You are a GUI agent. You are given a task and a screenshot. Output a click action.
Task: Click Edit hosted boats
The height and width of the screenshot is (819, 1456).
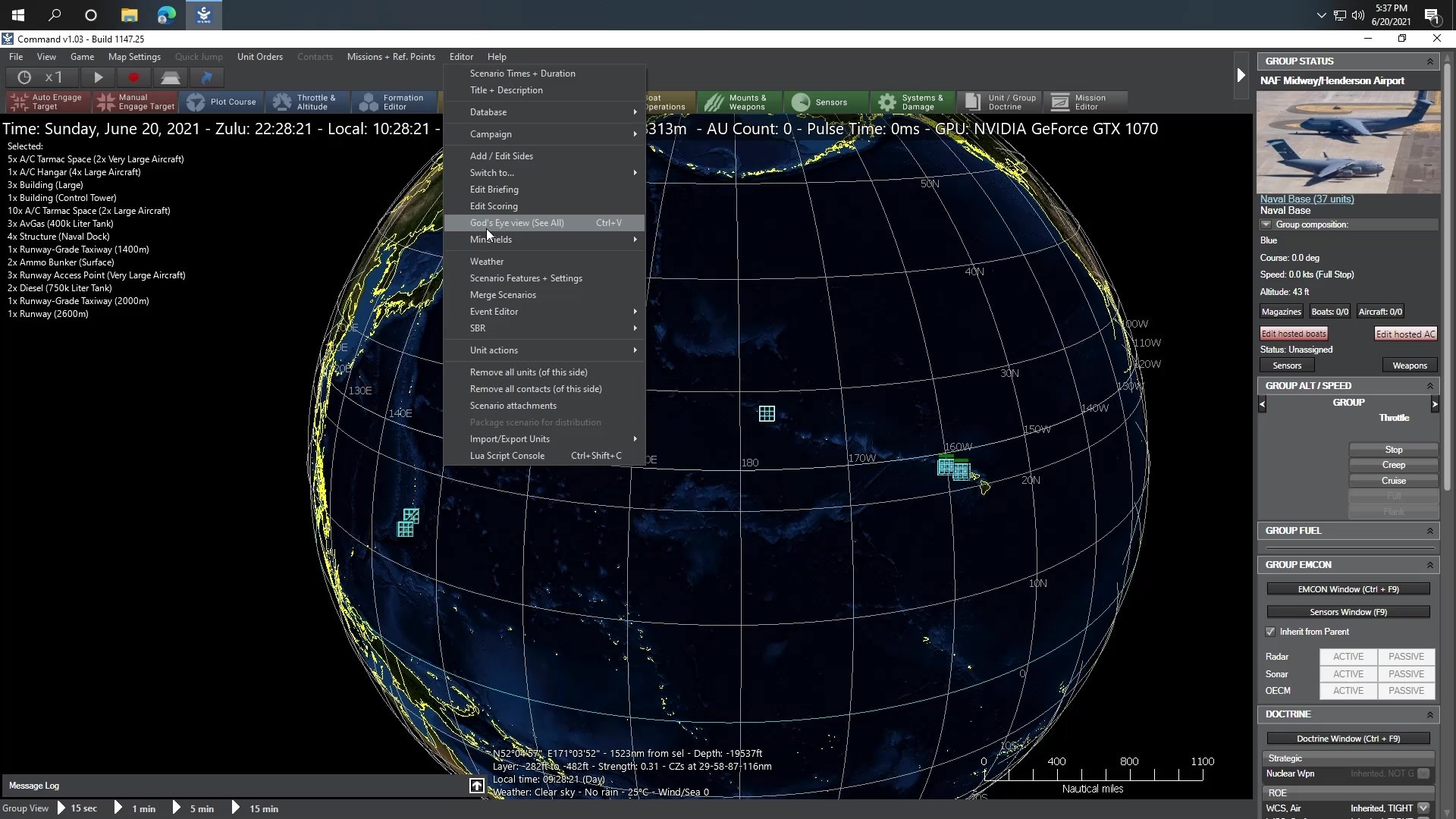point(1294,334)
